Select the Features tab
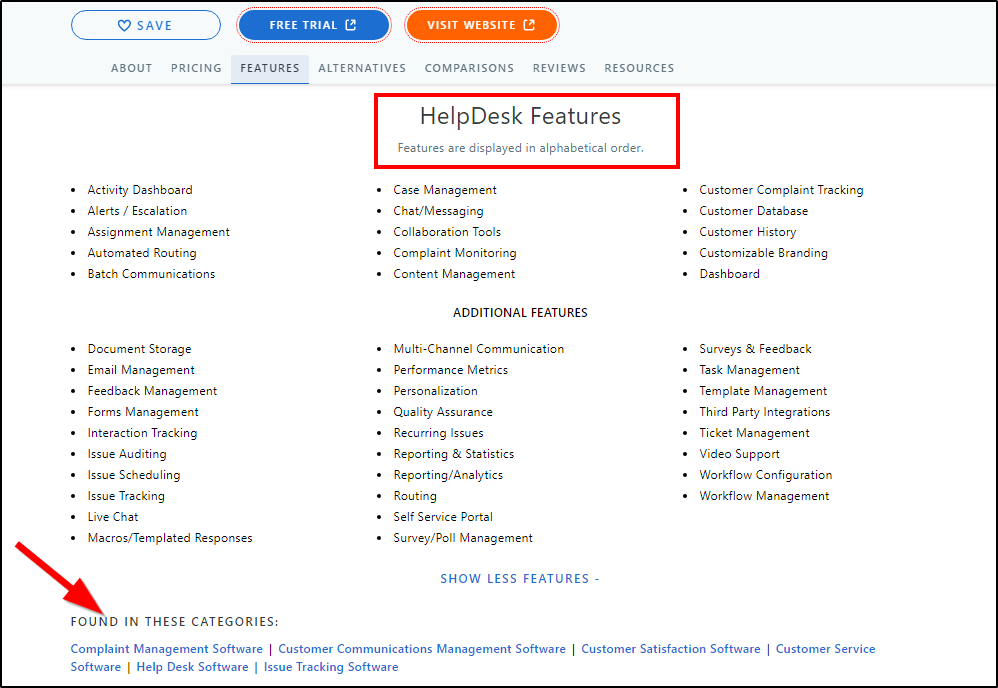This screenshot has width=998, height=688. point(270,68)
